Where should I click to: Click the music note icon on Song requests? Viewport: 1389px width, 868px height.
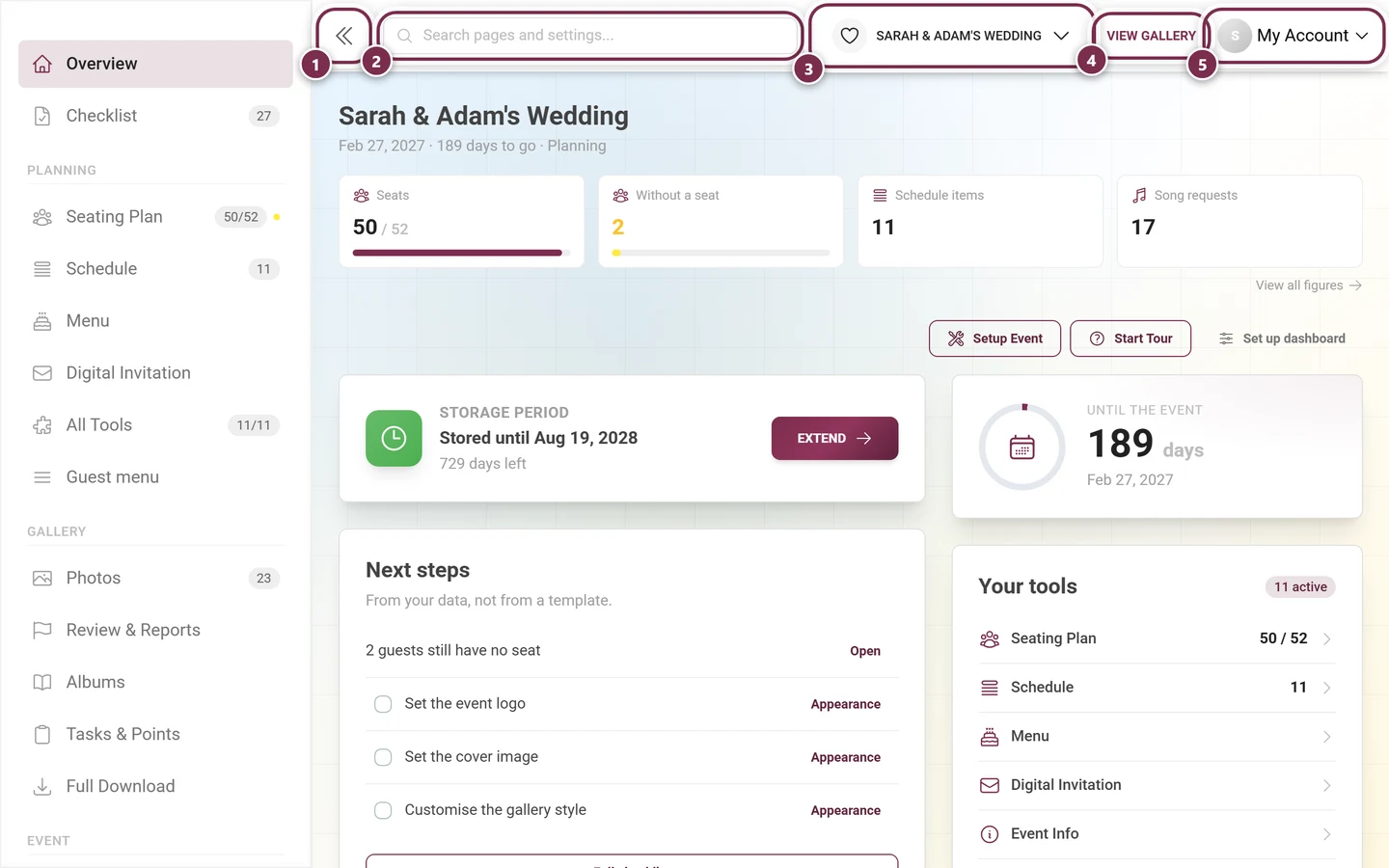coord(1139,195)
